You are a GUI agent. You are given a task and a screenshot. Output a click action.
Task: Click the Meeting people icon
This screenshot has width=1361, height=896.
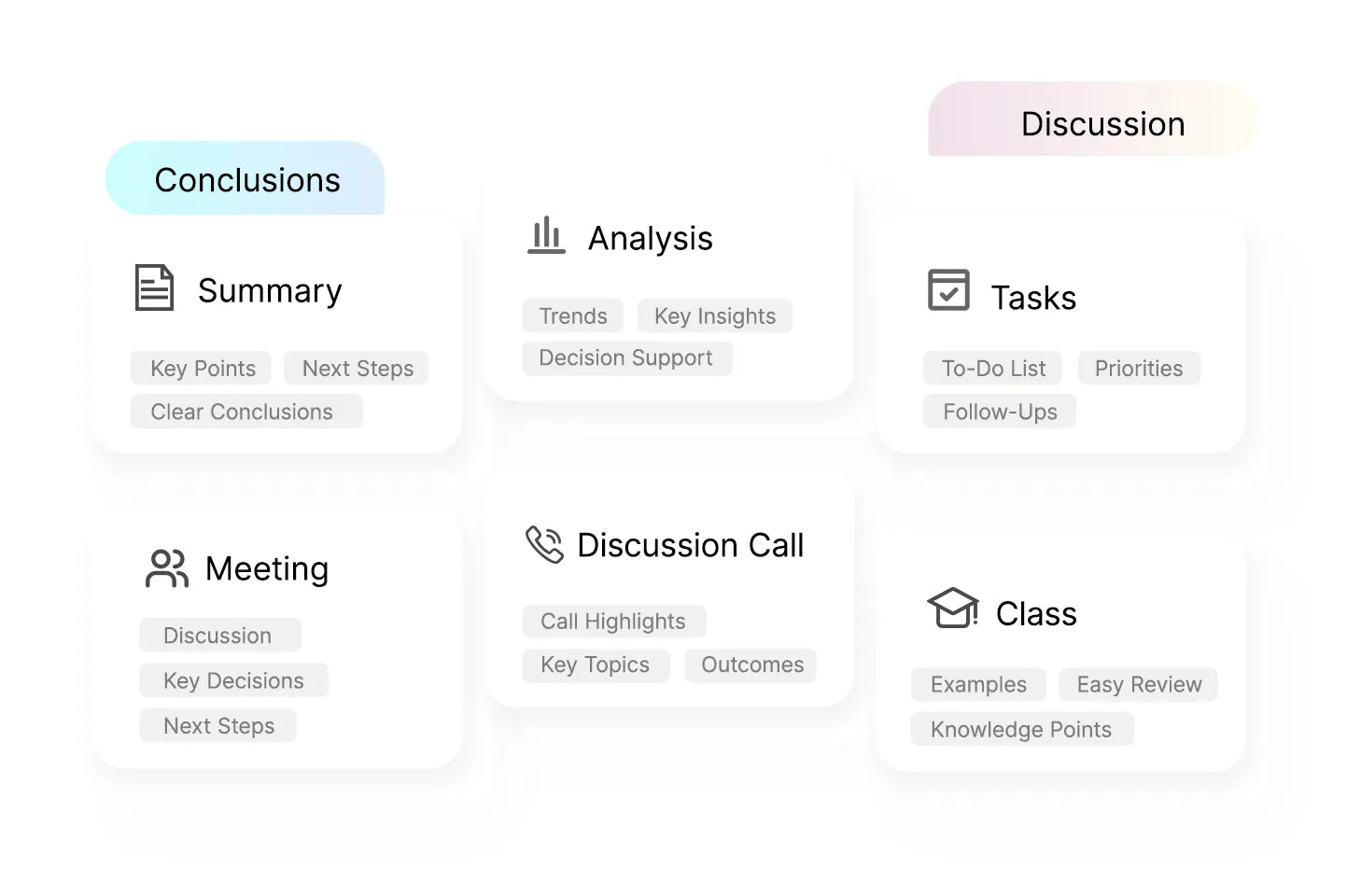click(x=167, y=568)
